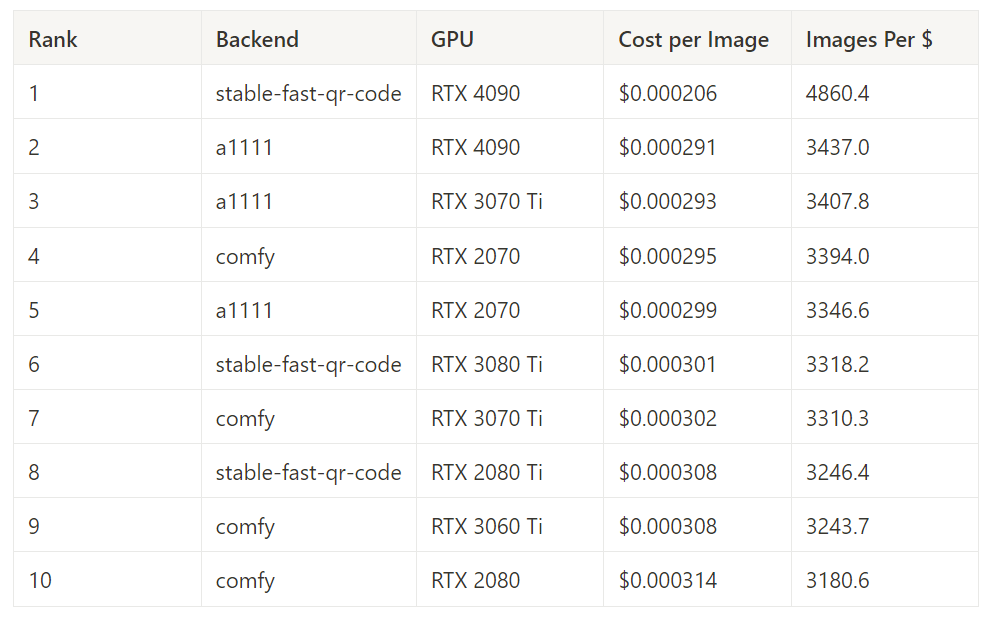Click the 3246.4 images value
Screen dimensions: 992x617
point(837,472)
